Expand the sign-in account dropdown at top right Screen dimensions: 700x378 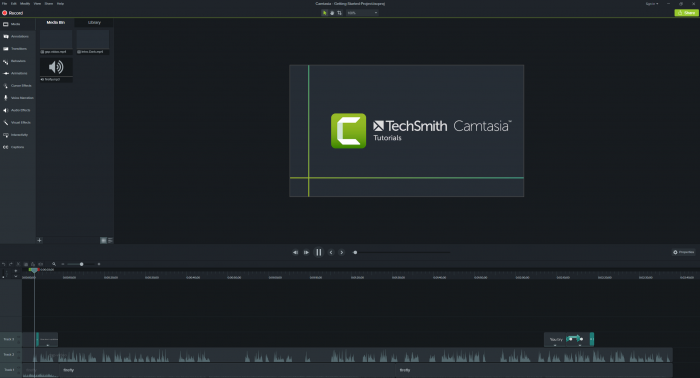[652, 4]
